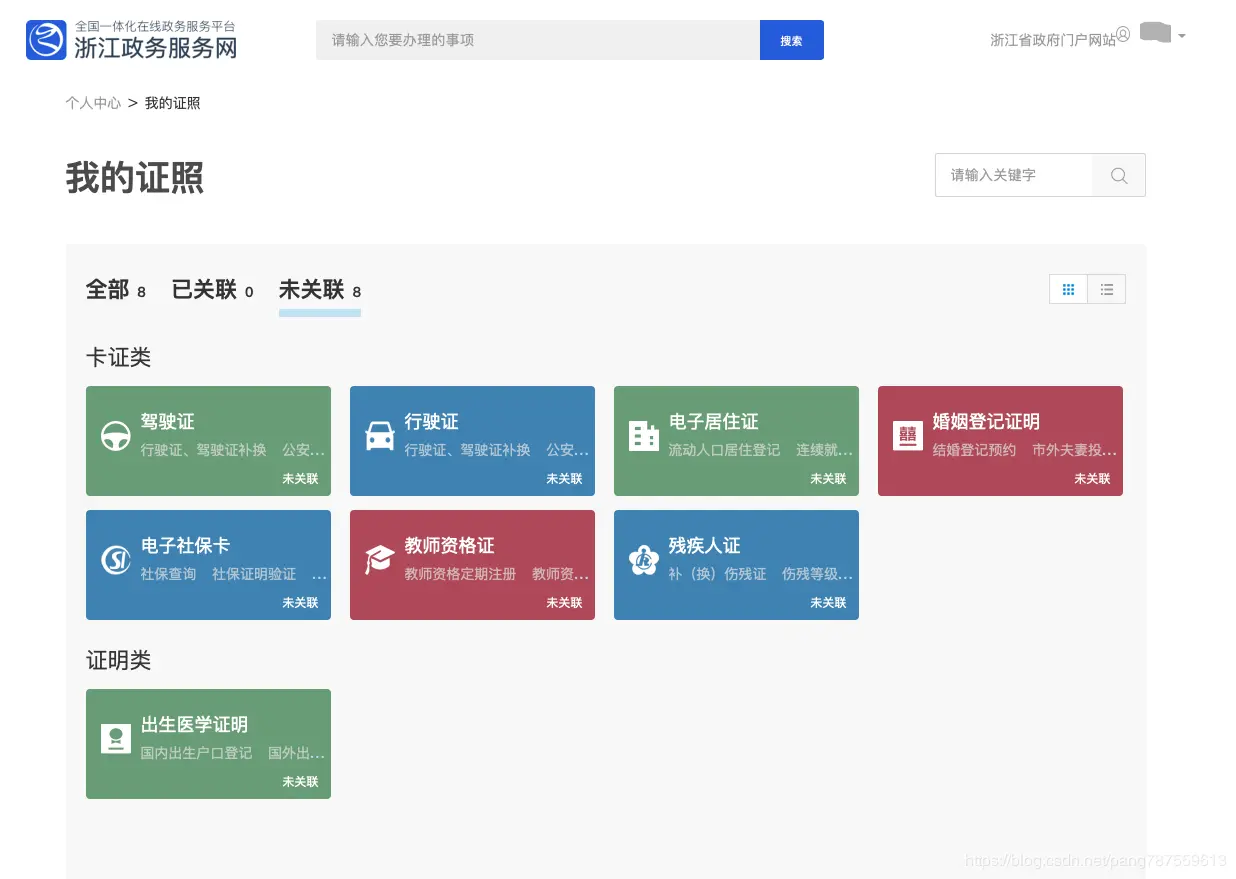Click the flower icon on 残疾人证 card
This screenshot has height=879, width=1236.
click(x=643, y=559)
